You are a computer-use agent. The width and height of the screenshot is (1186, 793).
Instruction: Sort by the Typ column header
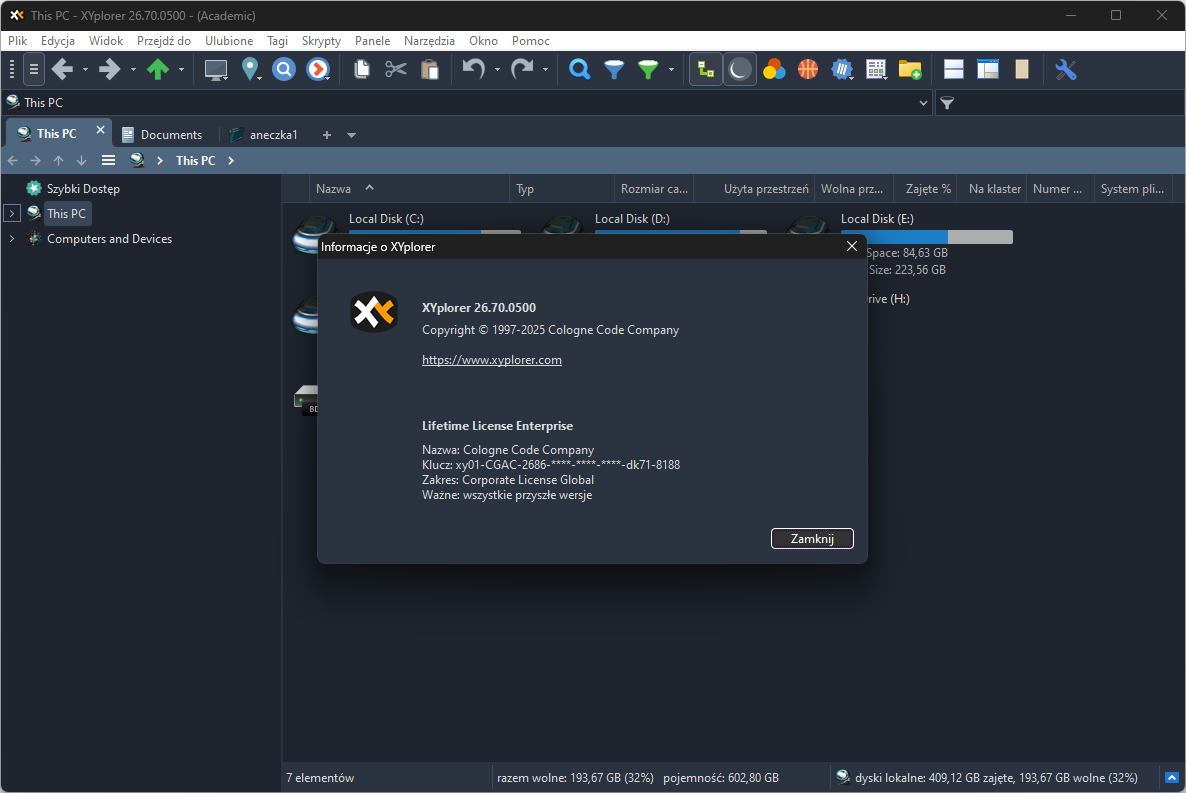coord(563,189)
